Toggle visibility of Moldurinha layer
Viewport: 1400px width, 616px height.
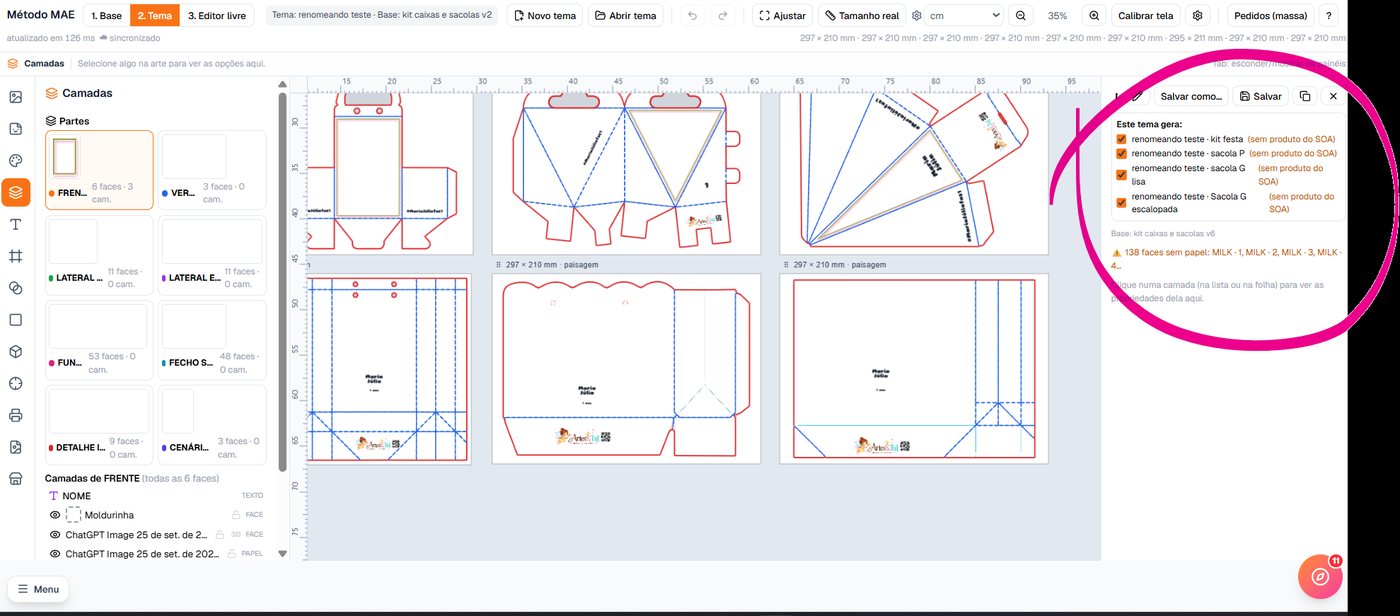coord(56,515)
